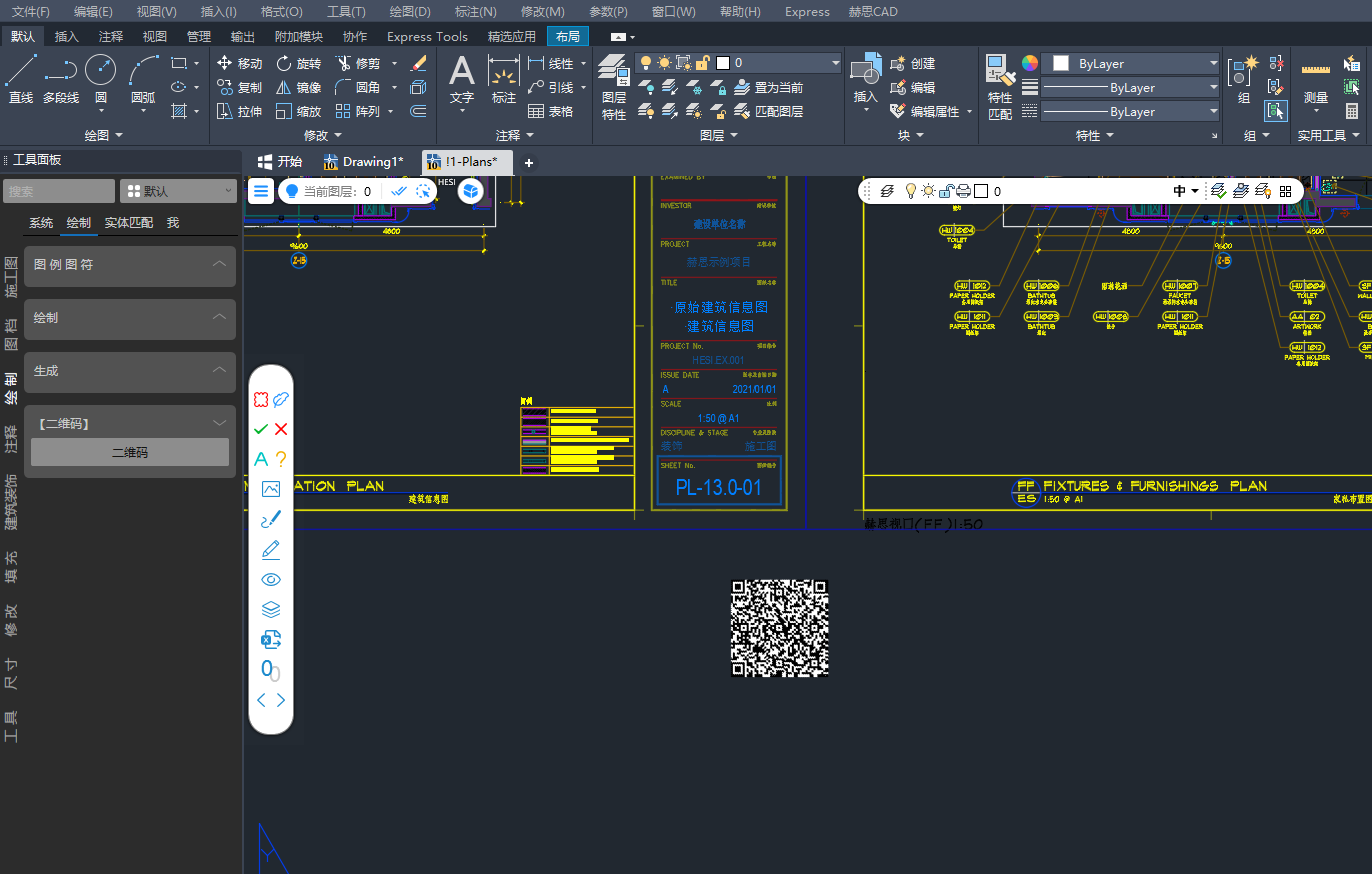Activate the 移动 move command
This screenshot has width=1372, height=874.
(240, 63)
